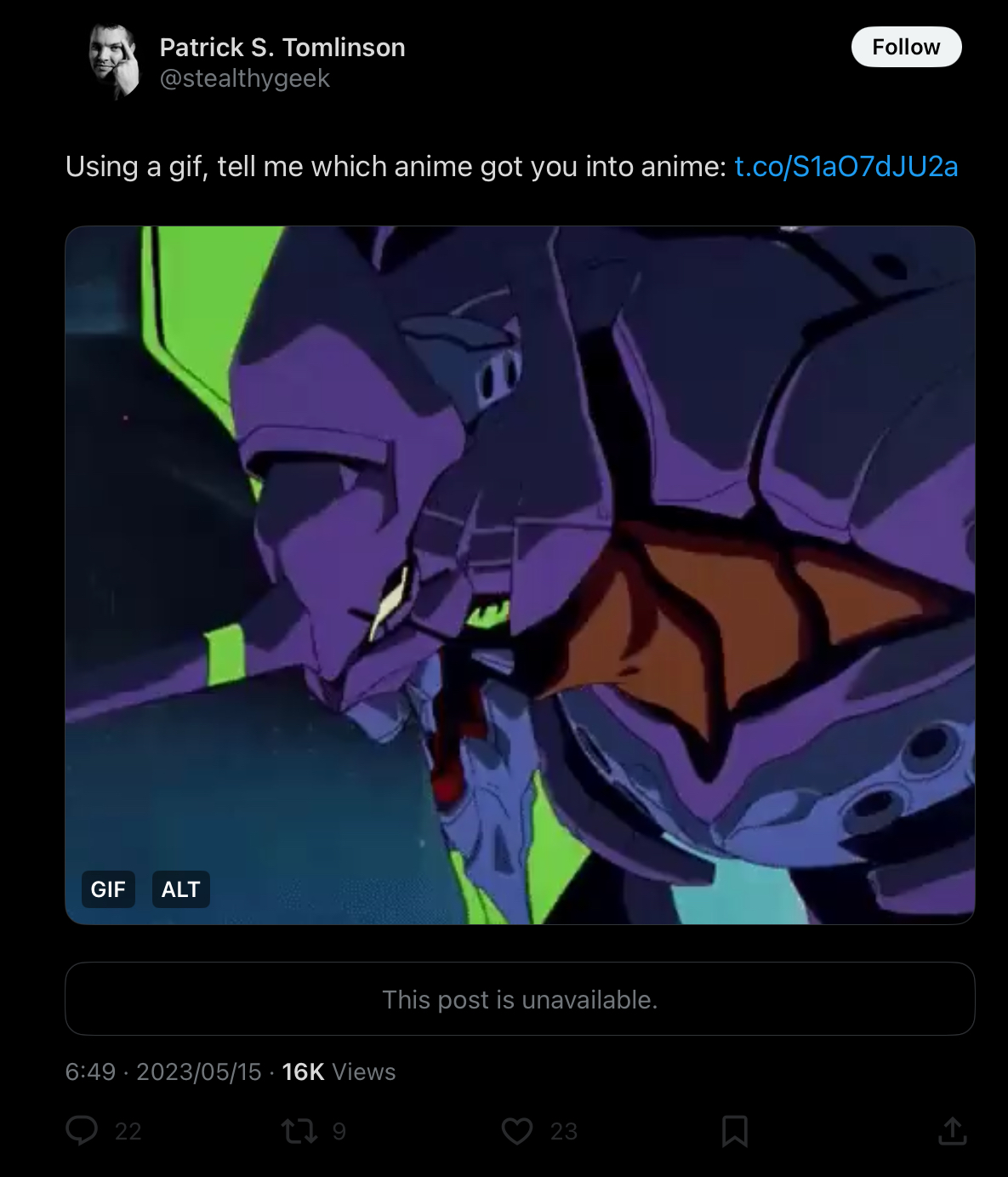The image size is (1008, 1177).
Task: Click the @stealthygeek handle
Action: [x=245, y=78]
